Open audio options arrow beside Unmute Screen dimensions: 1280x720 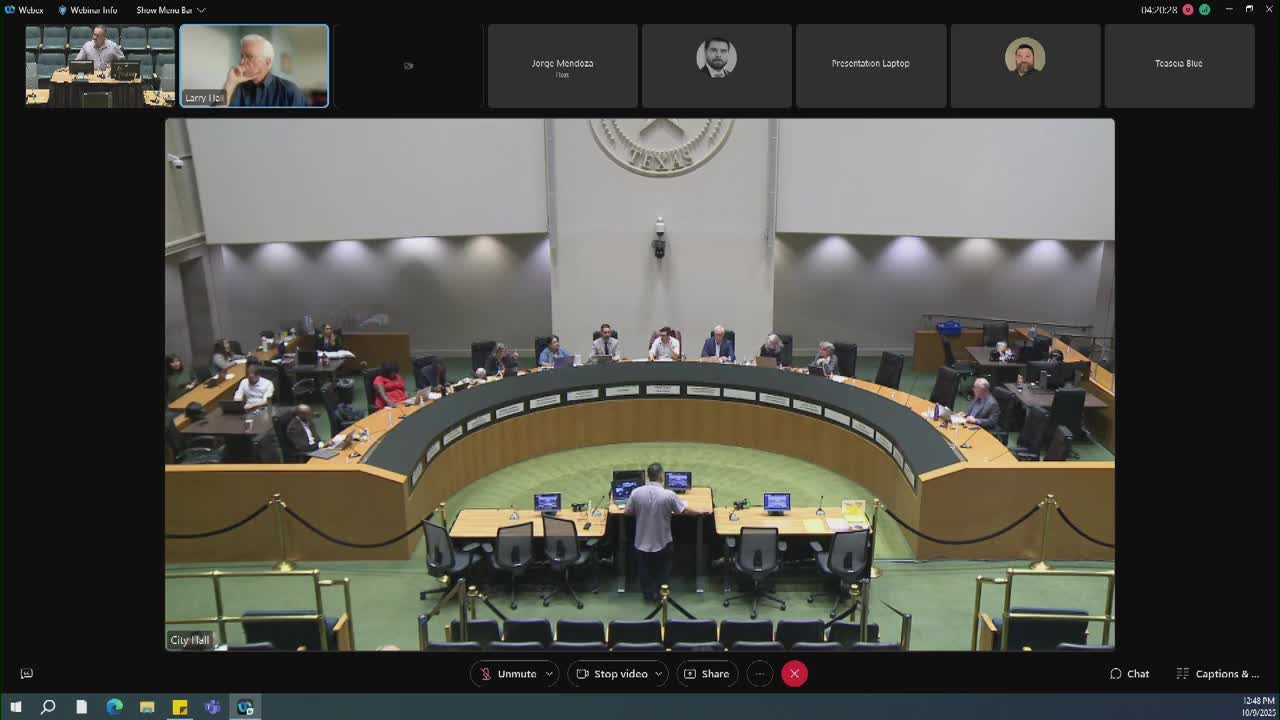pyautogui.click(x=549, y=674)
